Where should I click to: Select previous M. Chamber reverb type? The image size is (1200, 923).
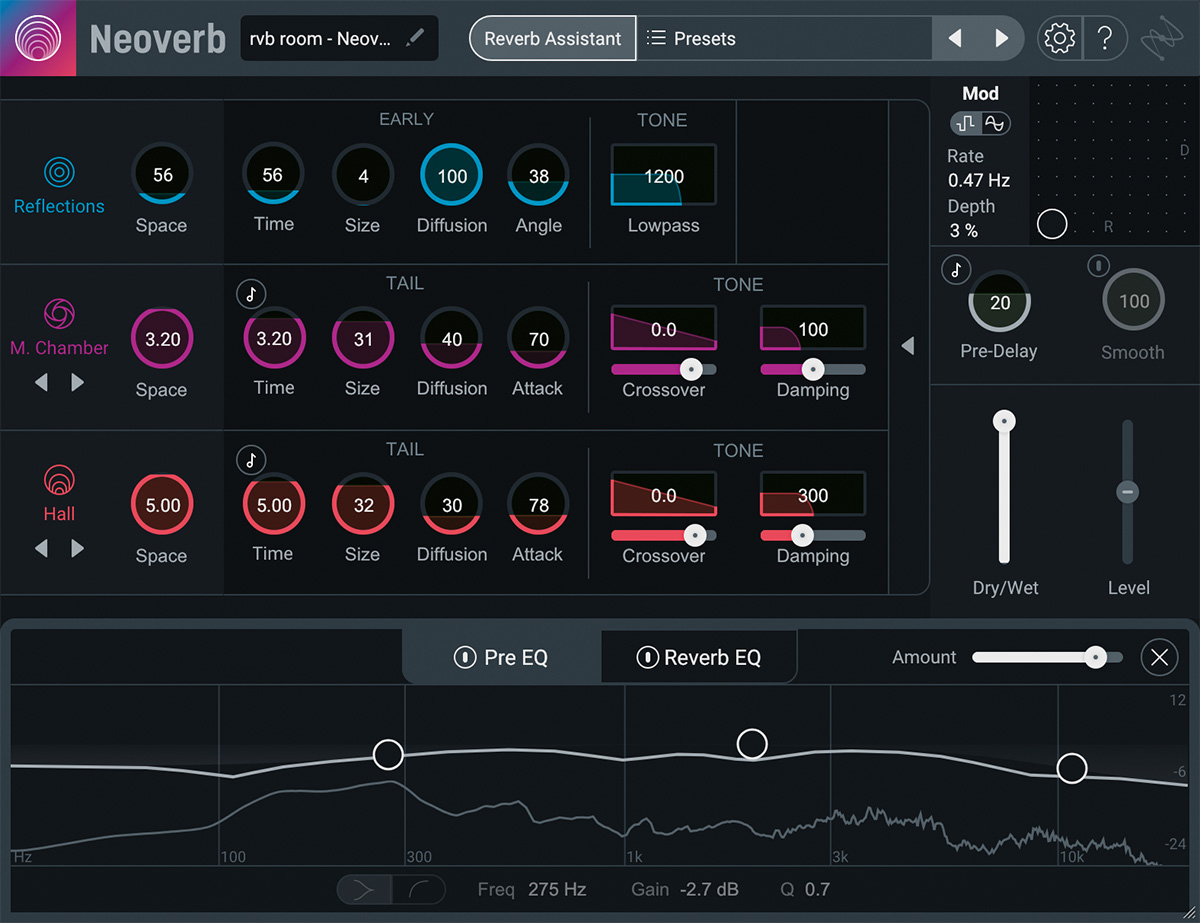[x=41, y=383]
